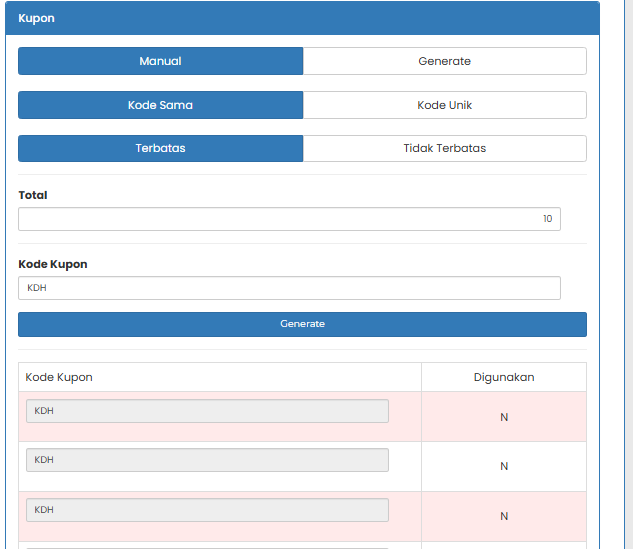Click the Total field label
The width and height of the screenshot is (633, 549).
tap(33, 195)
